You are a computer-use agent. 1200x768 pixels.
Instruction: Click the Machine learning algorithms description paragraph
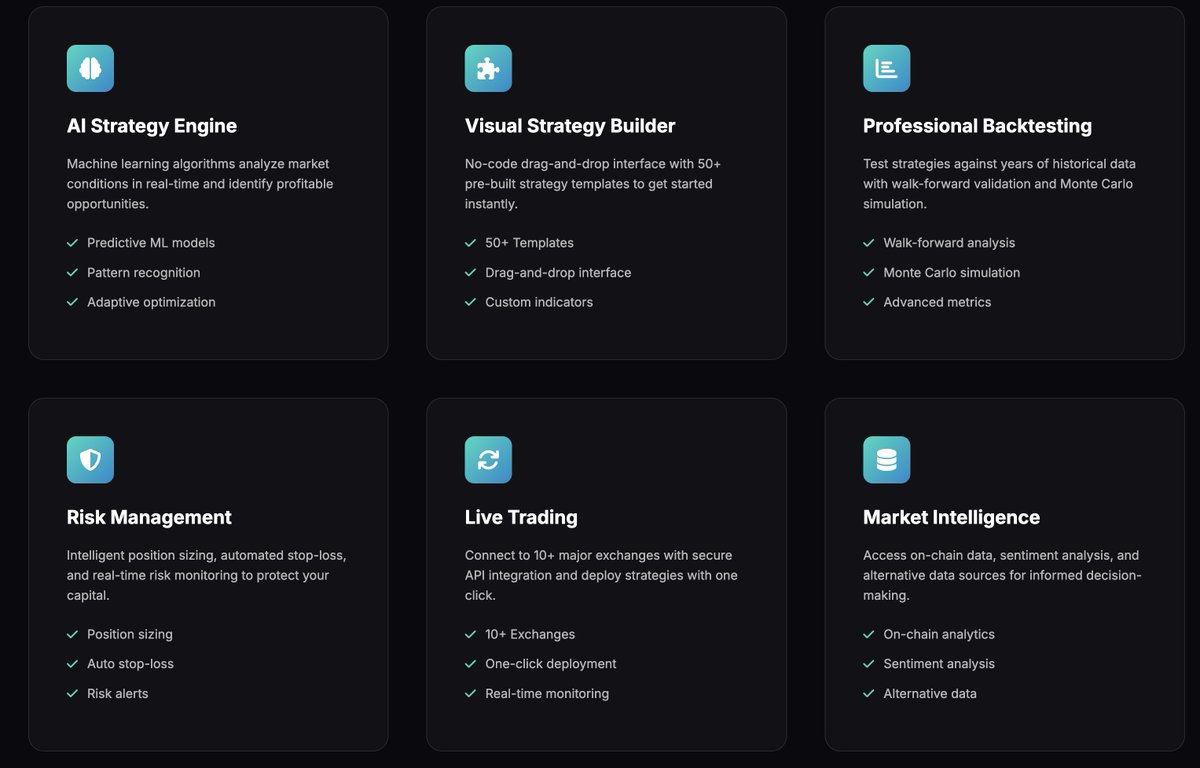click(x=200, y=184)
